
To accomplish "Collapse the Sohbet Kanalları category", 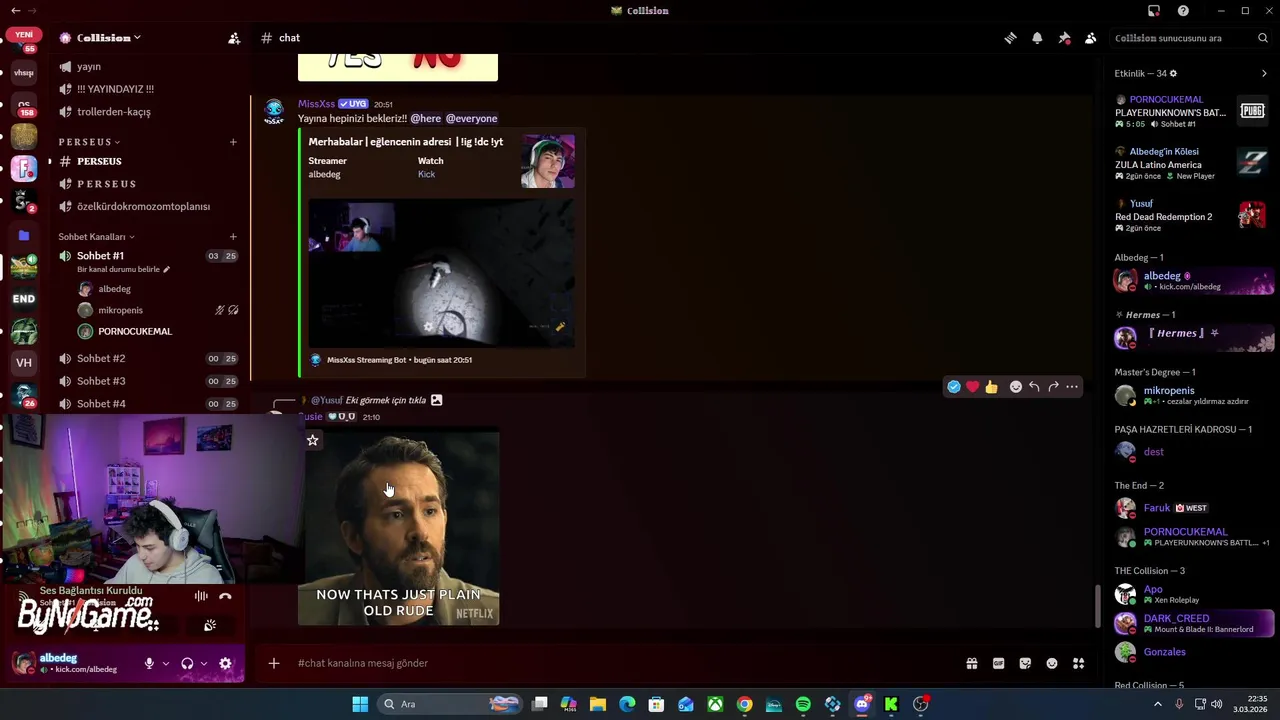I will pyautogui.click(x=96, y=237).
